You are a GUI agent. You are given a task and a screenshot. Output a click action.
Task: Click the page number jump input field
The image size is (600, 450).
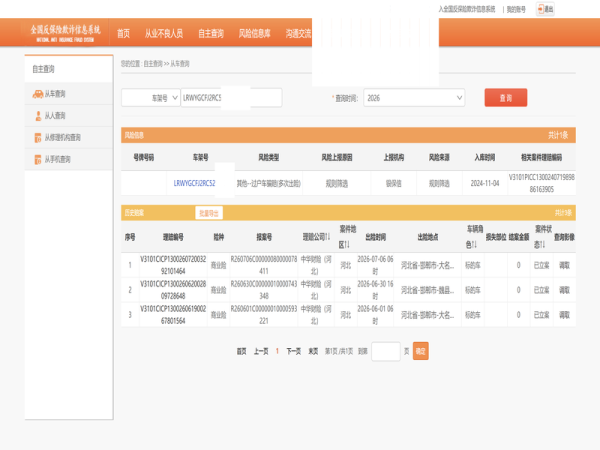click(386, 351)
